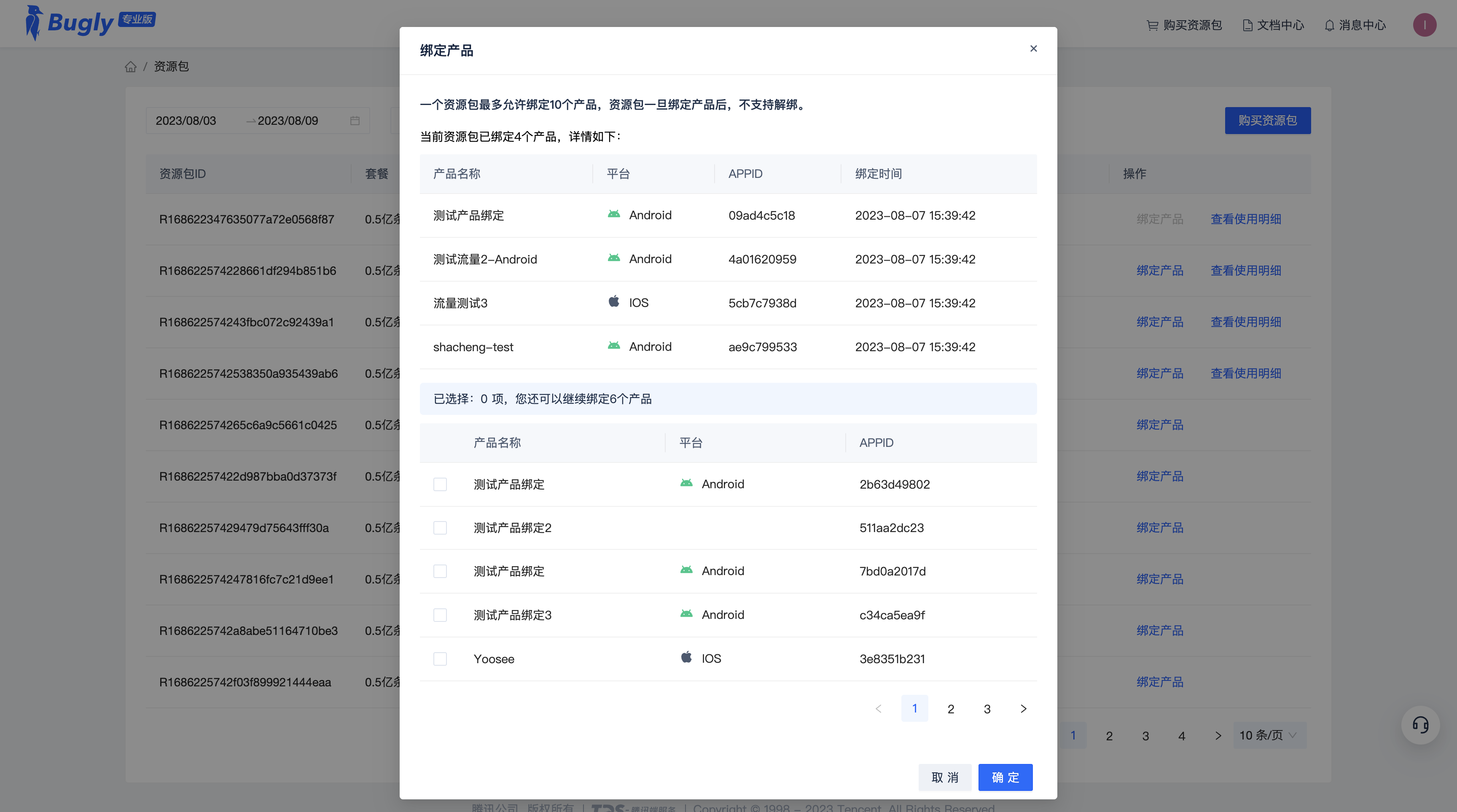The width and height of the screenshot is (1457, 812).
Task: Open the headset customer support button
Action: (x=1420, y=724)
